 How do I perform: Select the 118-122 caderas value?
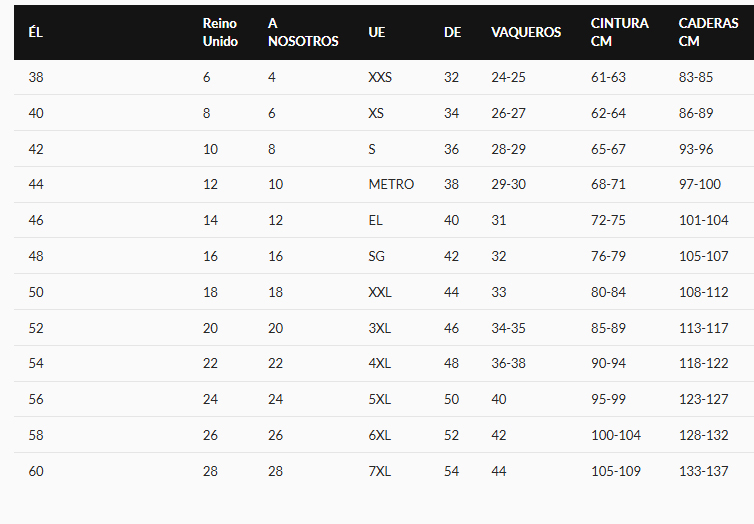click(703, 363)
